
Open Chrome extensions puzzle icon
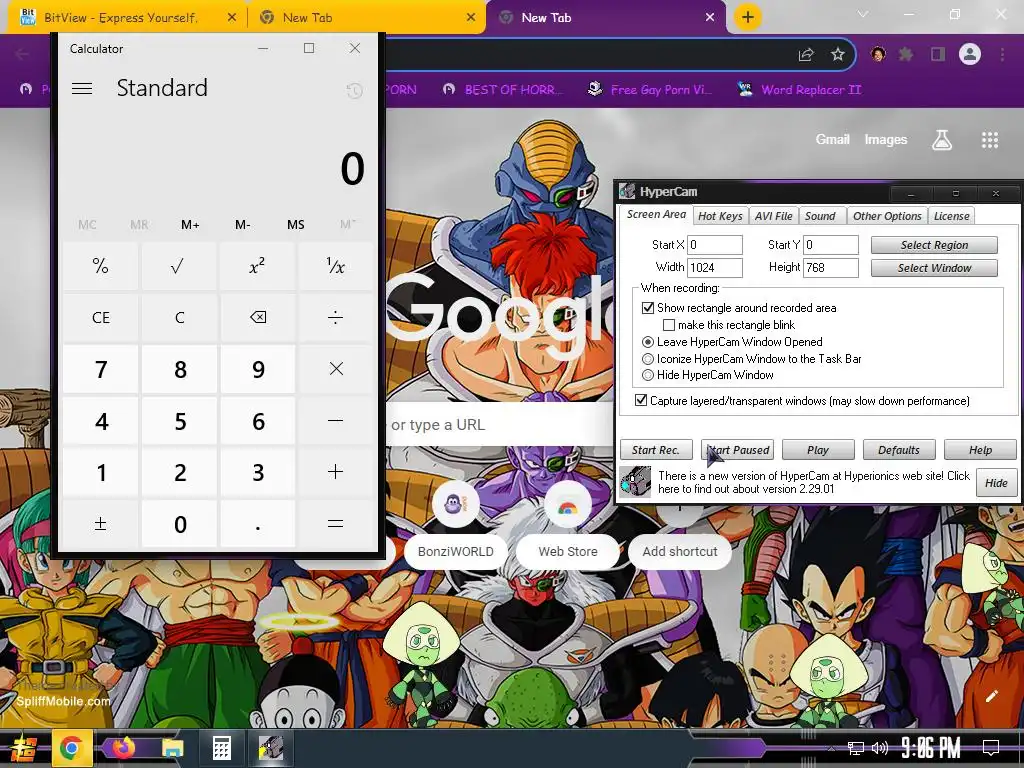point(906,55)
